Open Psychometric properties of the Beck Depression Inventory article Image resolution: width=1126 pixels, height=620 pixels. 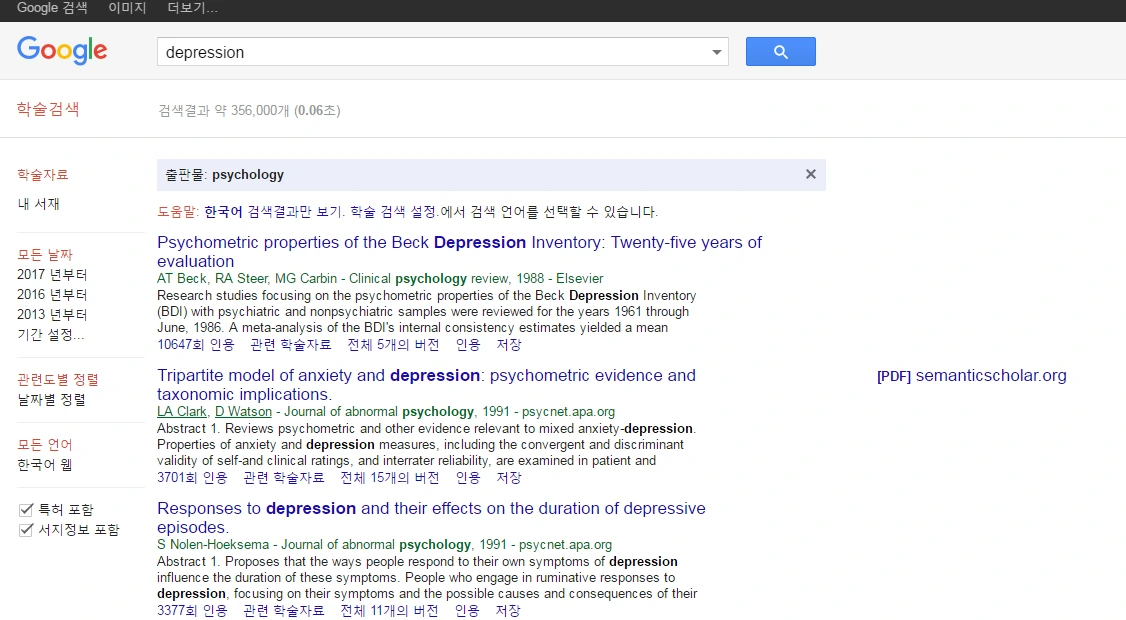[x=460, y=251]
